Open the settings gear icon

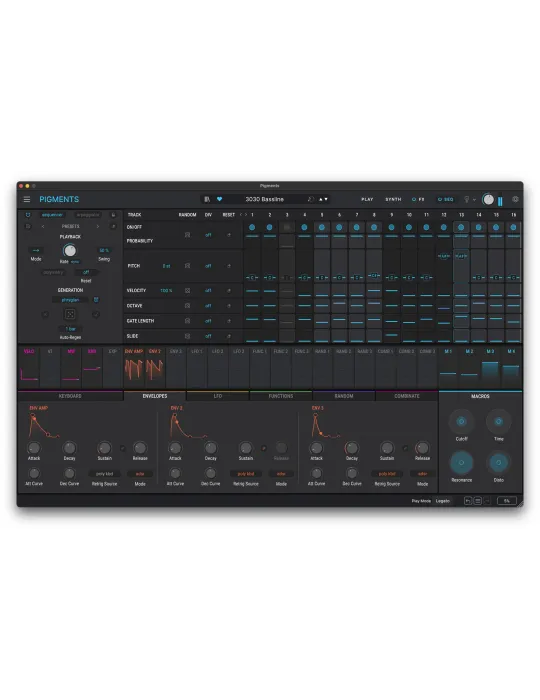click(515, 199)
